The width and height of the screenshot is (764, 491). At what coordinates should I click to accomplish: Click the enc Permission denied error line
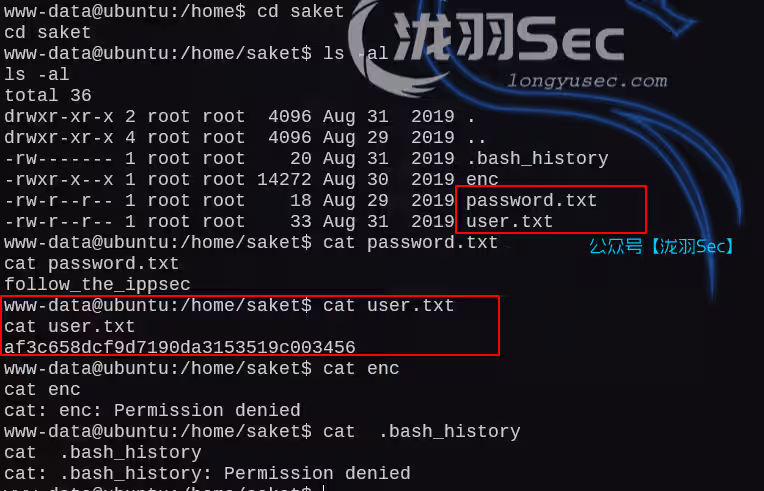coord(152,410)
